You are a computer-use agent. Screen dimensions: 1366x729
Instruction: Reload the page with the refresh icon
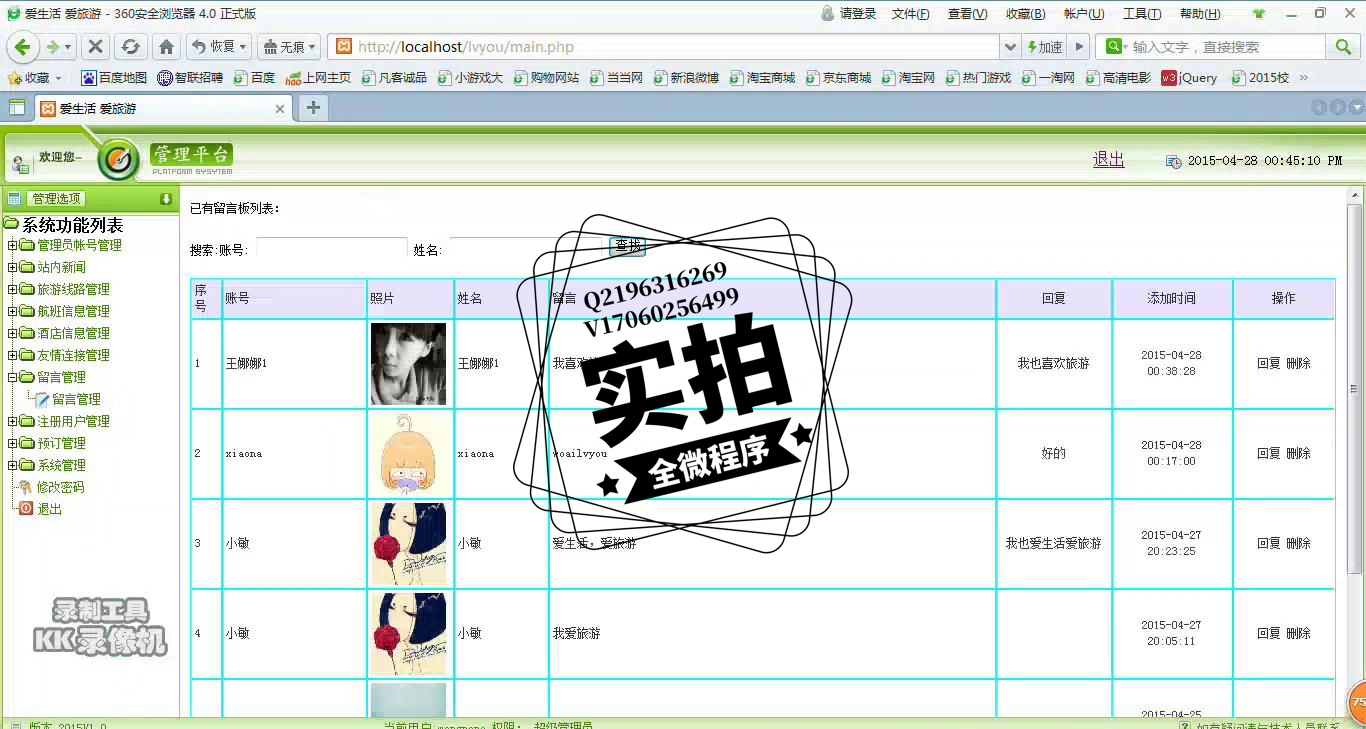pos(130,47)
